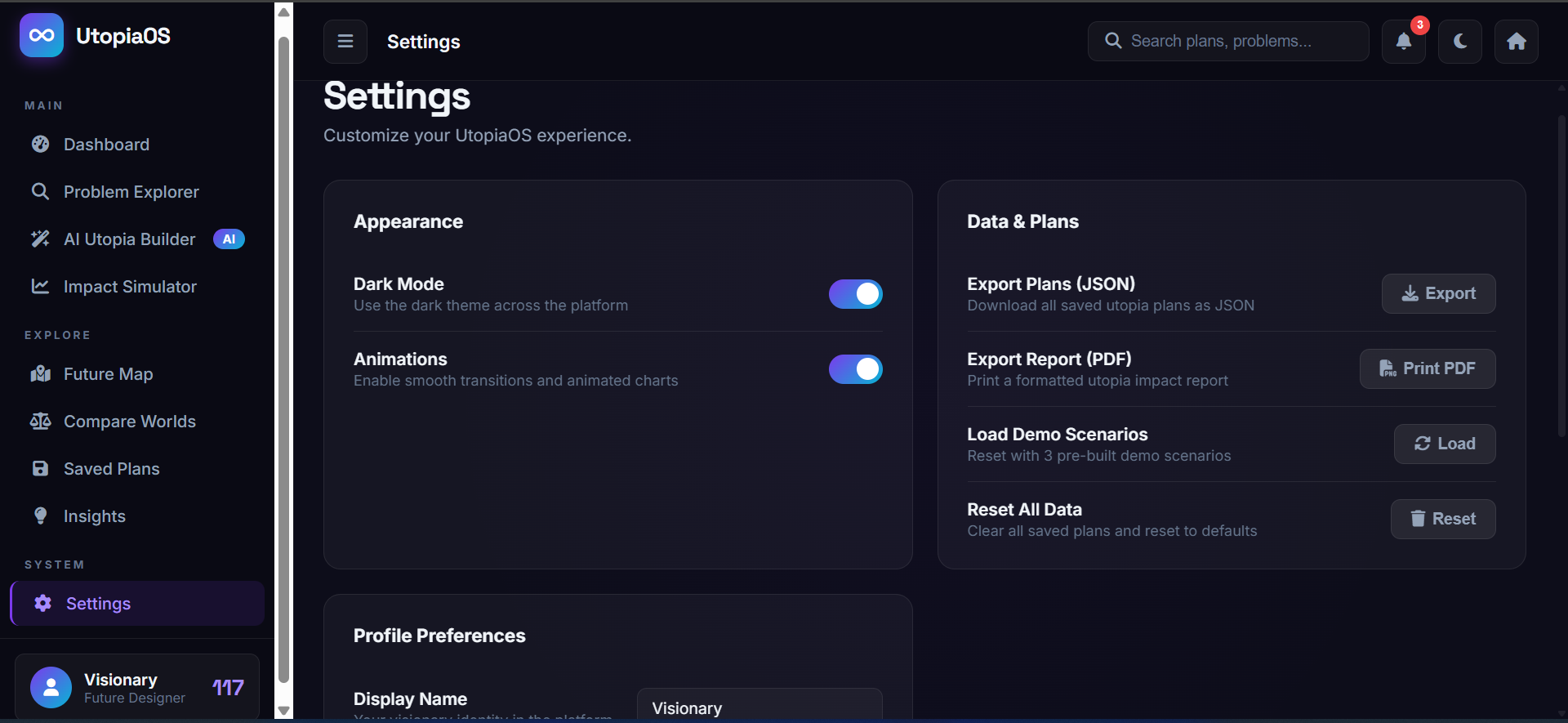Select Compare Worlds in sidebar
Viewport: 1568px width, 723px height.
tap(129, 422)
